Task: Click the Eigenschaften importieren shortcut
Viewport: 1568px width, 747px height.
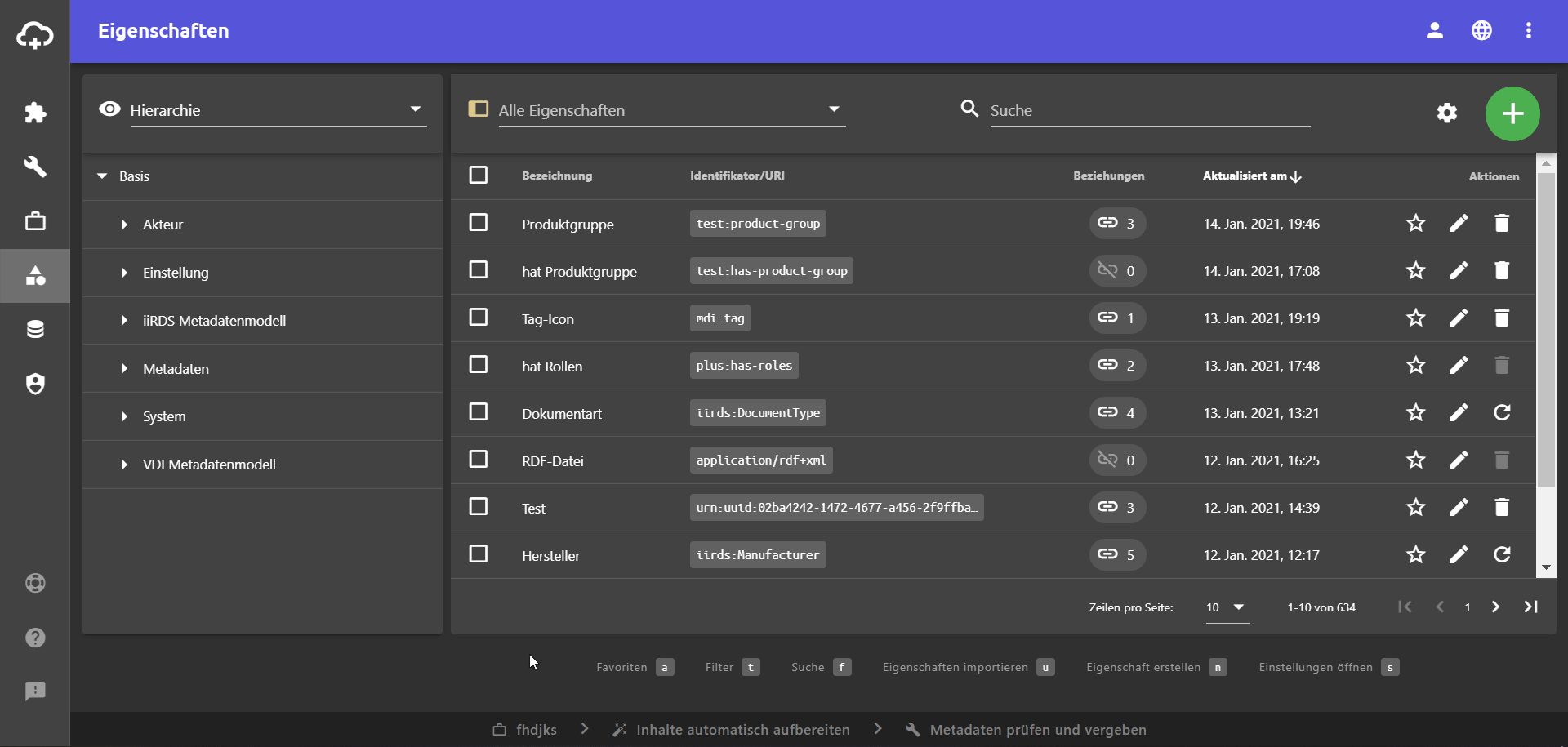Action: coord(969,667)
